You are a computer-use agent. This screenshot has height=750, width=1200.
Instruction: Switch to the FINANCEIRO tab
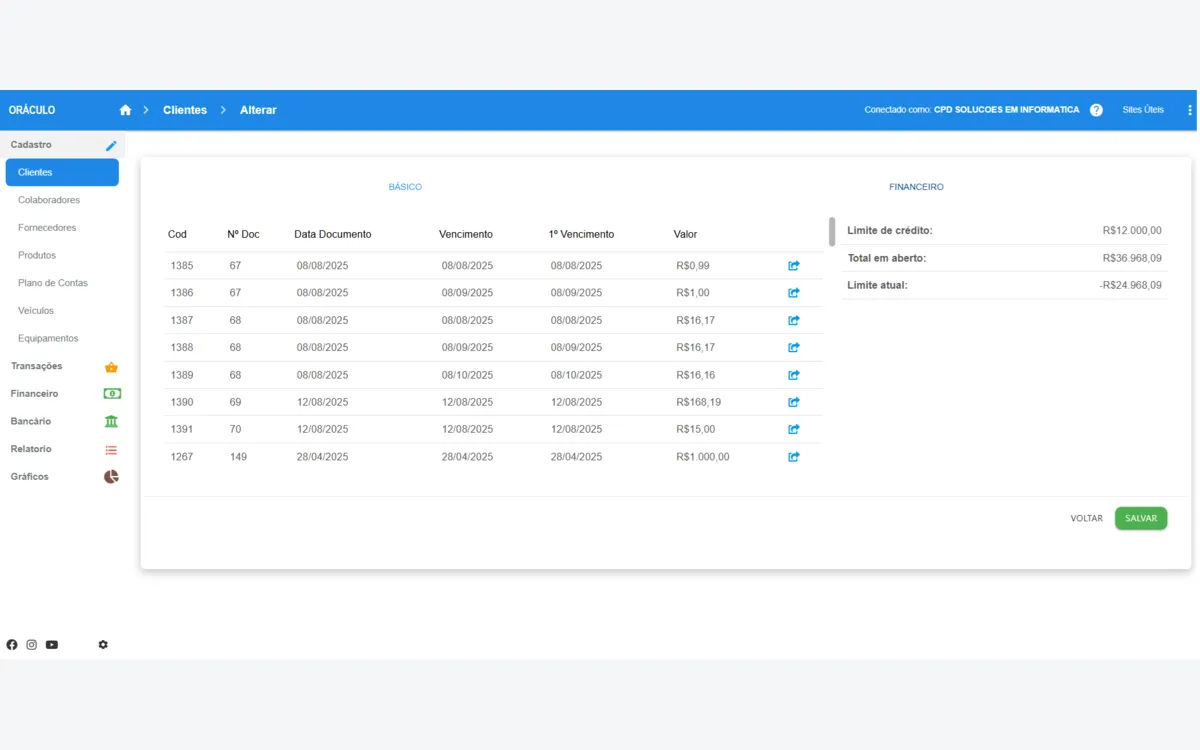[916, 187]
